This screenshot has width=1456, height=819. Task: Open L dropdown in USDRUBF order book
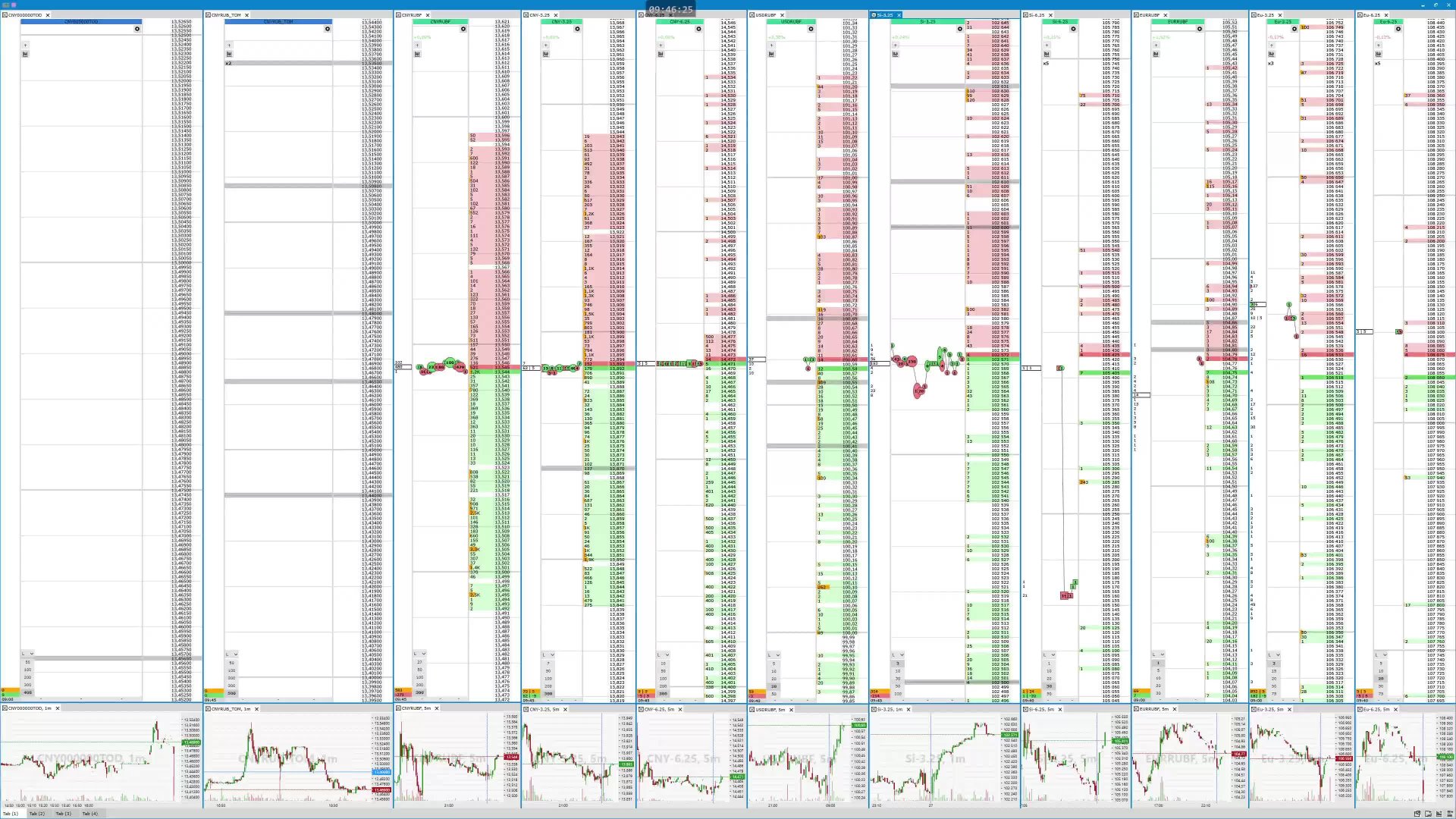(773, 654)
